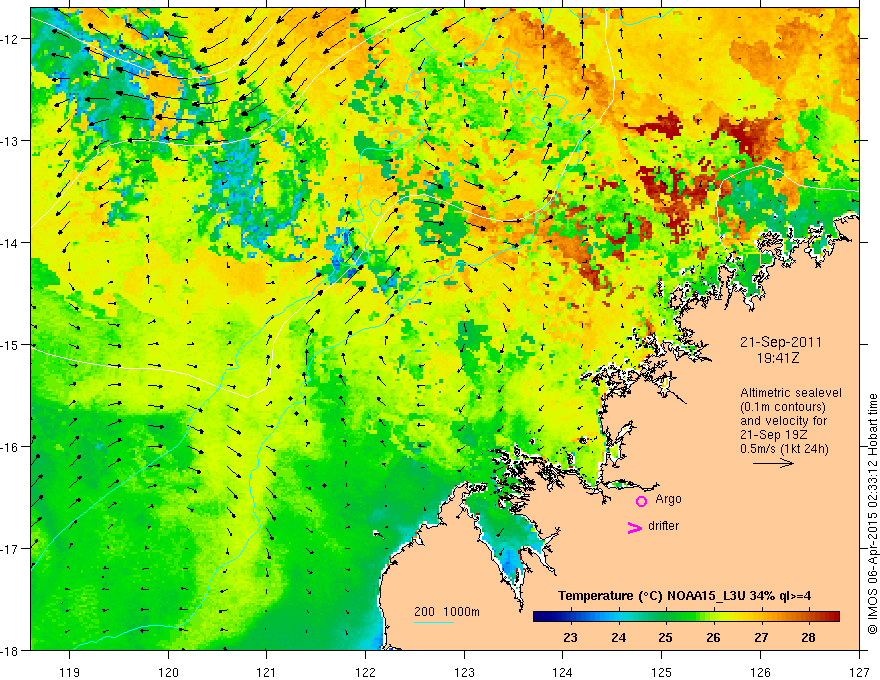Click the 123 longitude axis label
The image size is (880, 680).
coord(464,672)
